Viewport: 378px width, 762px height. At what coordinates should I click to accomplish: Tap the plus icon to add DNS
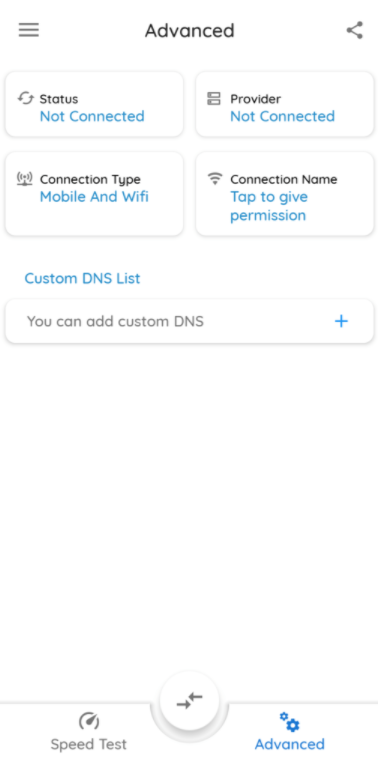coord(341,321)
